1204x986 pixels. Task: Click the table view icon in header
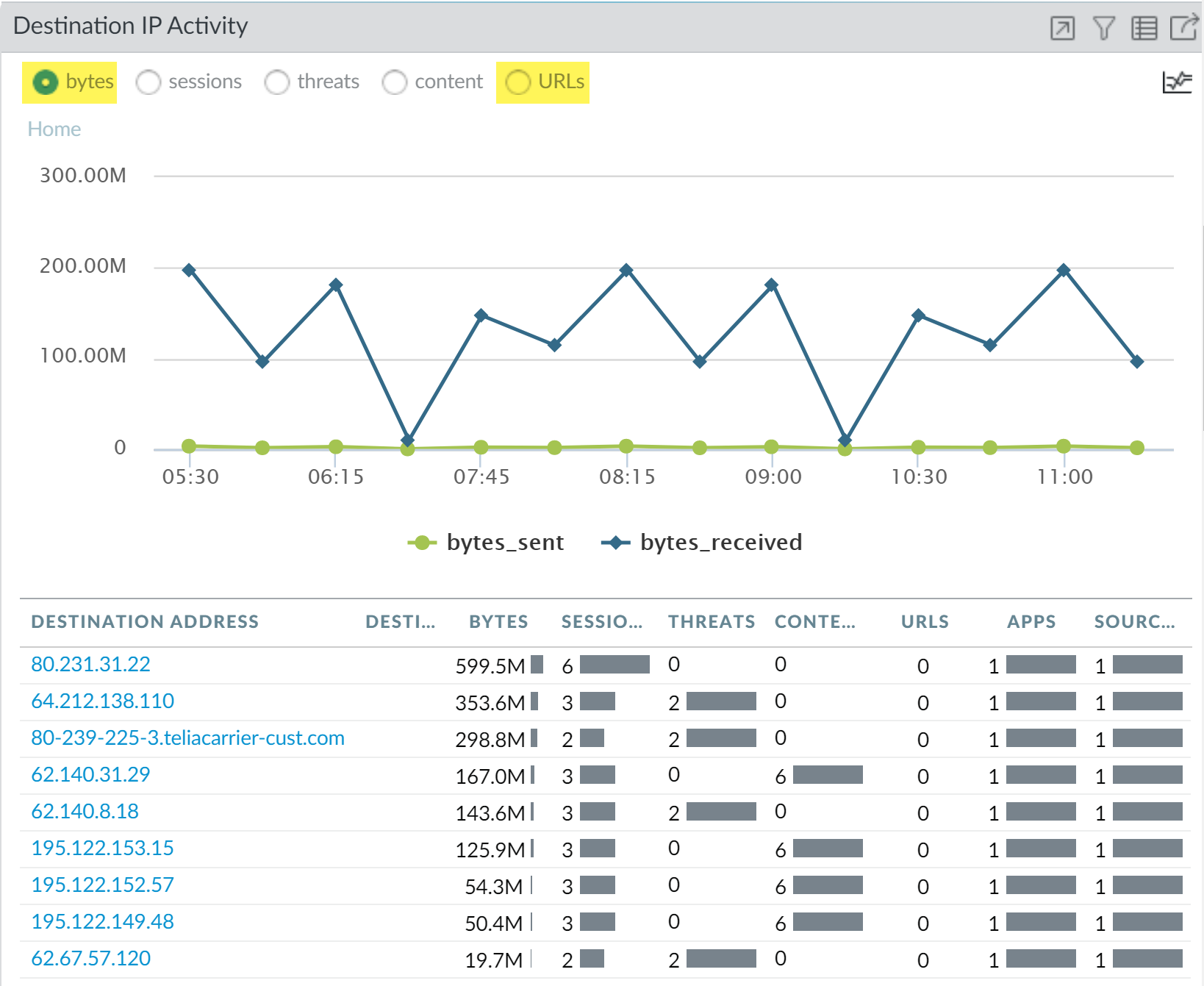[1144, 29]
